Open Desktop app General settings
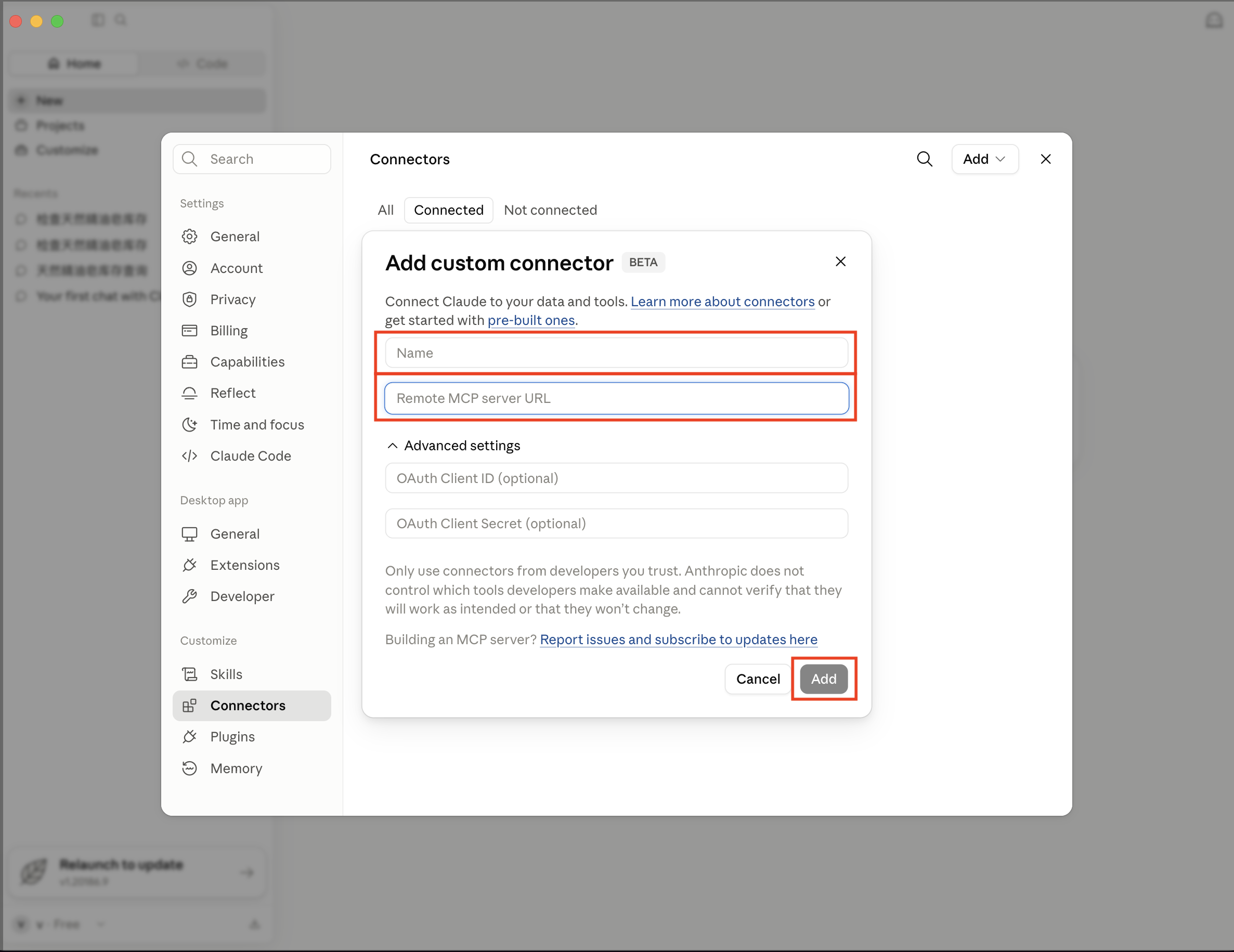This screenshot has height=952, width=1234. (x=252, y=534)
